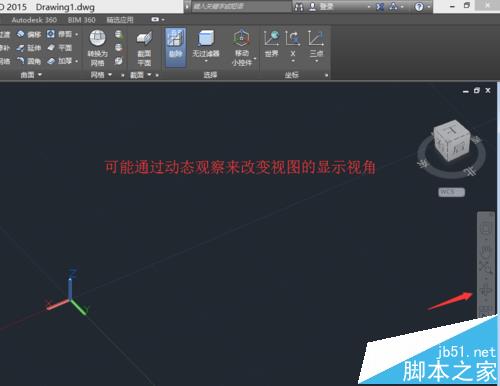
Task: Open dropdown arrow beside ribbon minimize toggle
Action: 163,20
